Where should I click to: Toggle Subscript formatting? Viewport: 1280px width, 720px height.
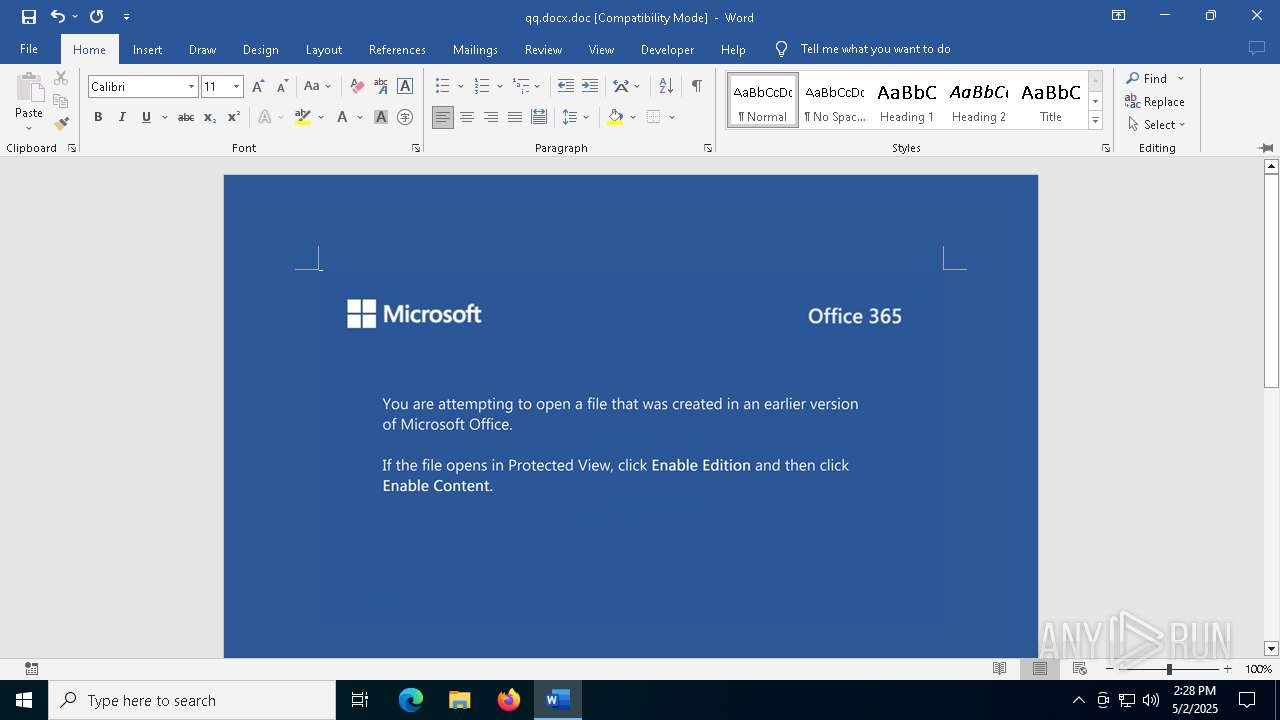click(210, 117)
